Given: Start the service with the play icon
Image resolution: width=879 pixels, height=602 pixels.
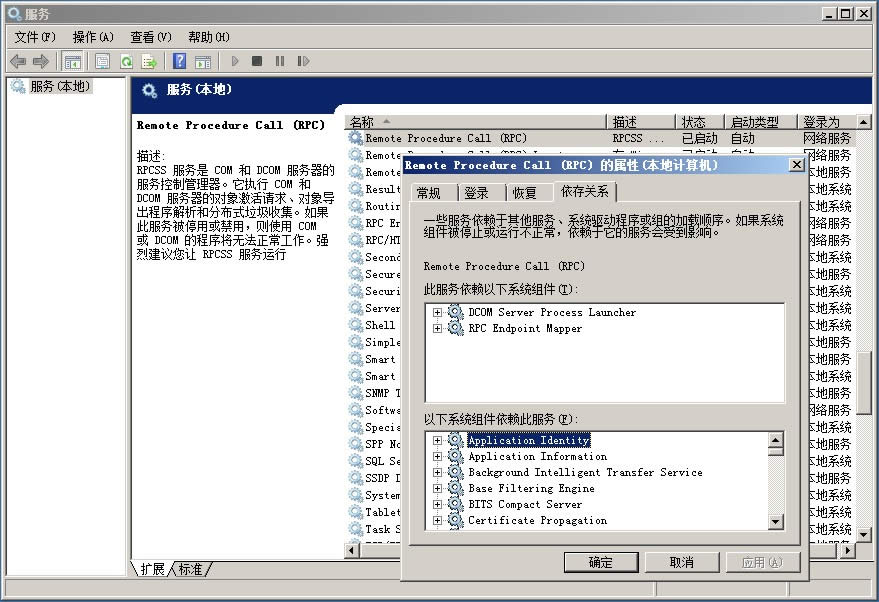Looking at the screenshot, I should click(235, 60).
